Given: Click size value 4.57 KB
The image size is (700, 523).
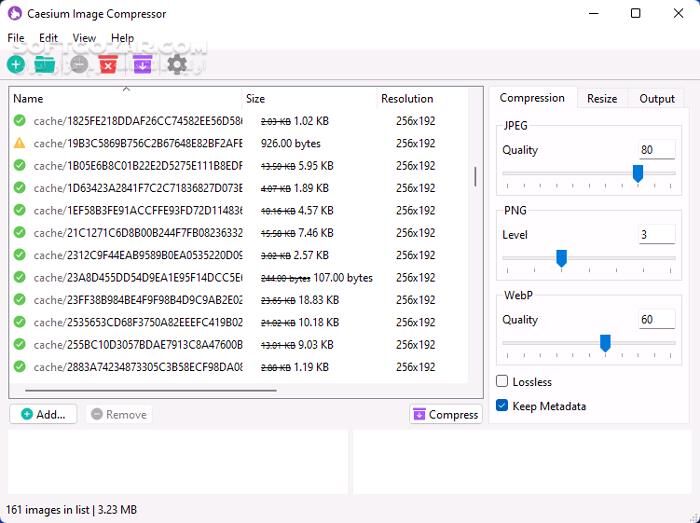Looking at the screenshot, I should (316, 211).
